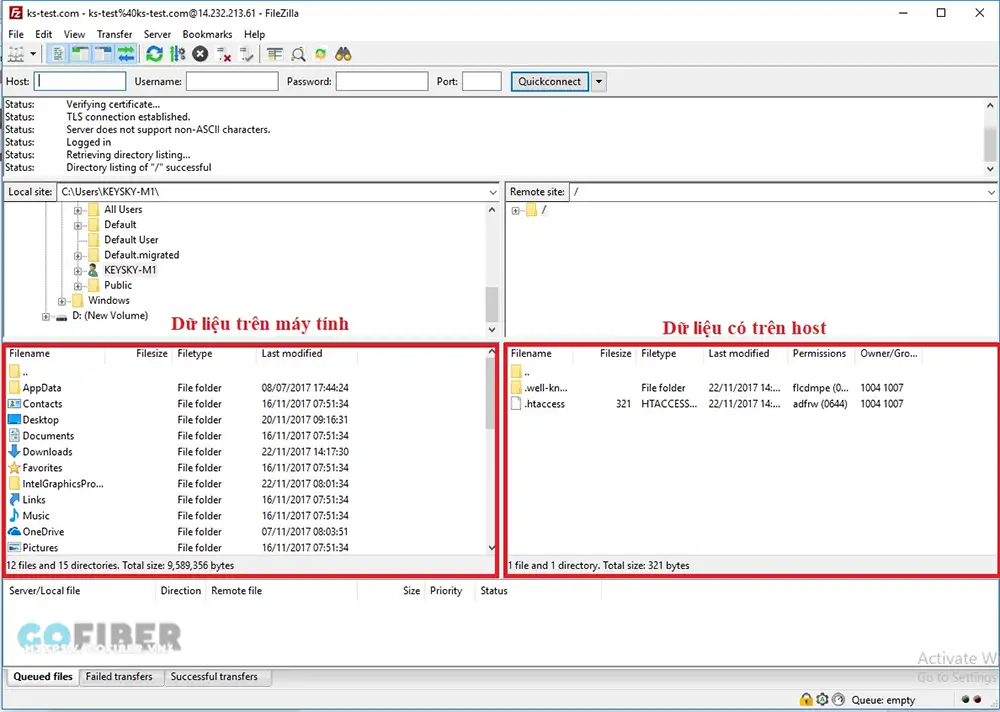Select the Downloads arrow icon in local list

14,452
